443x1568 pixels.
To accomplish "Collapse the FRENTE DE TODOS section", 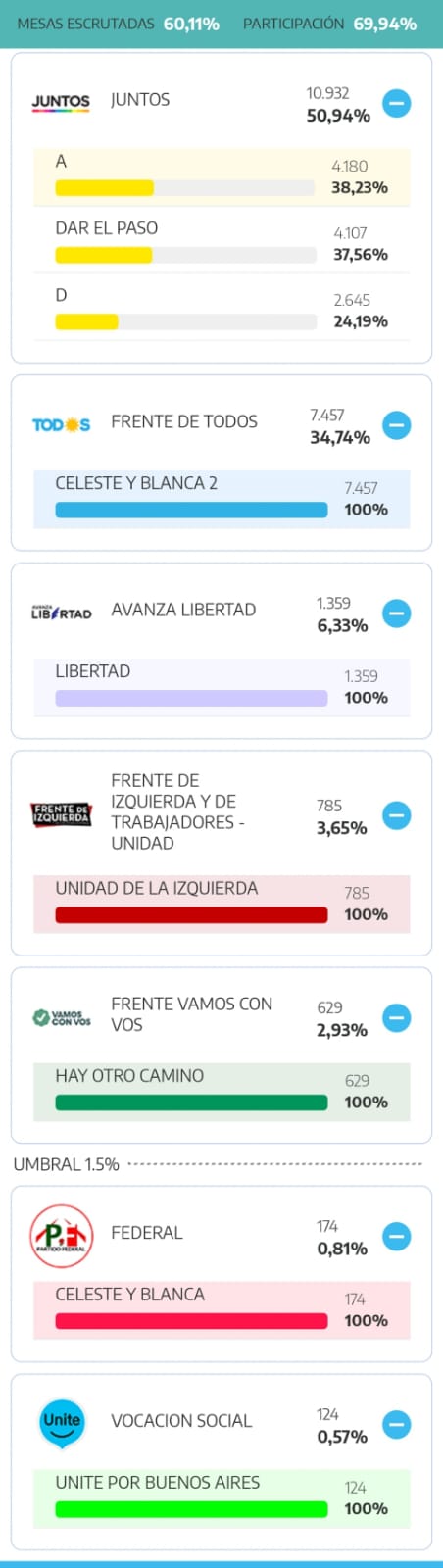I will pyautogui.click(x=396, y=425).
